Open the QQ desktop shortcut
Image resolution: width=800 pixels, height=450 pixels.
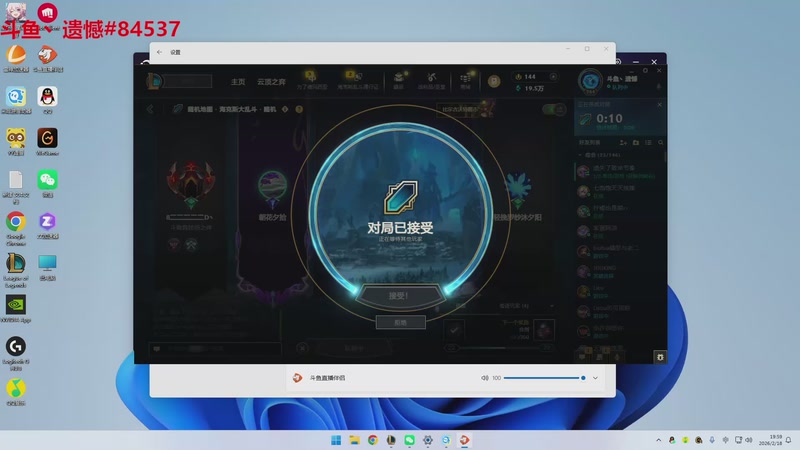pyautogui.click(x=47, y=99)
